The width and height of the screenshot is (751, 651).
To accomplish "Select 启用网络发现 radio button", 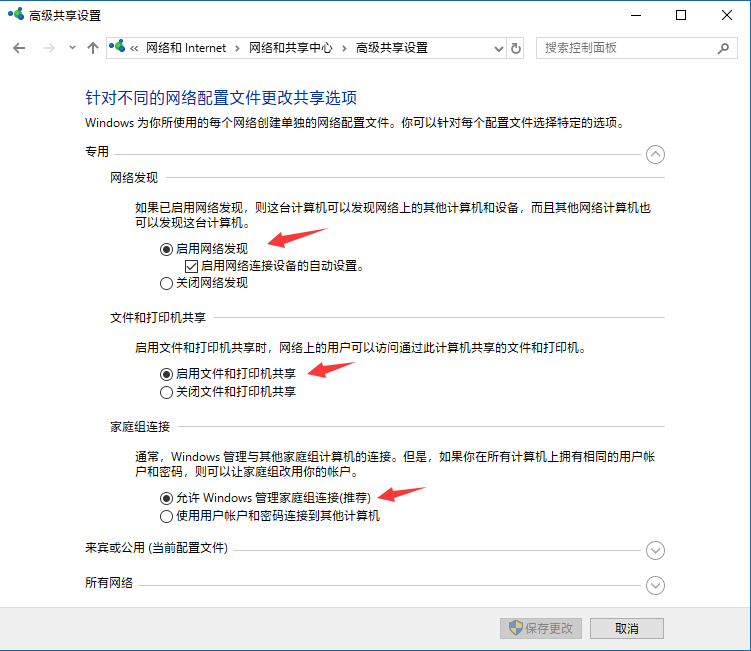I will (166, 249).
